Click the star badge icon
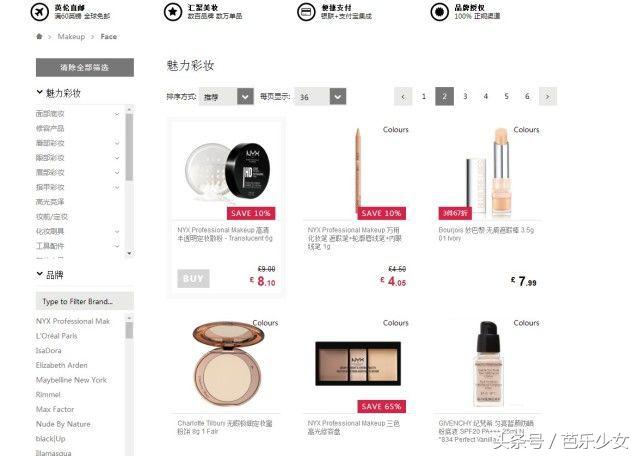640x456 pixels. pos(173,12)
